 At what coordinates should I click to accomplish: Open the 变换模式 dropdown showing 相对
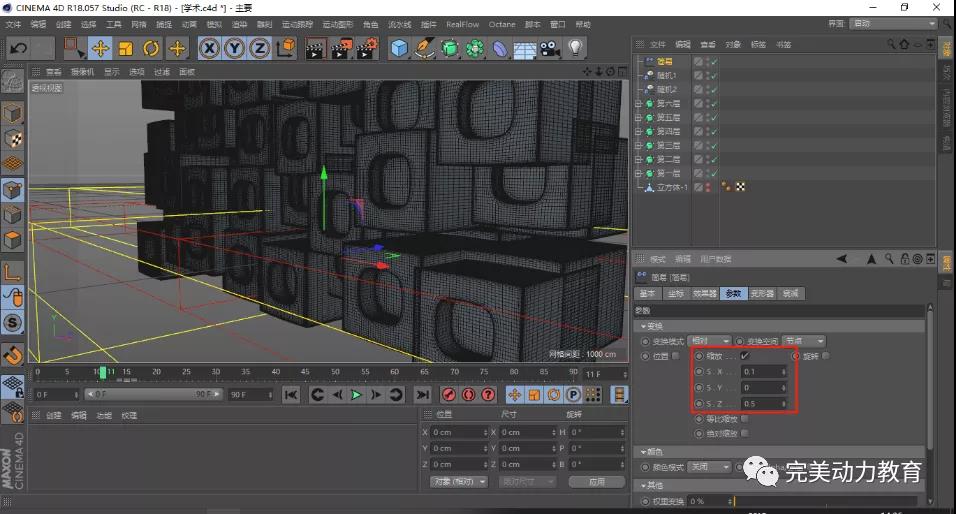(709, 341)
